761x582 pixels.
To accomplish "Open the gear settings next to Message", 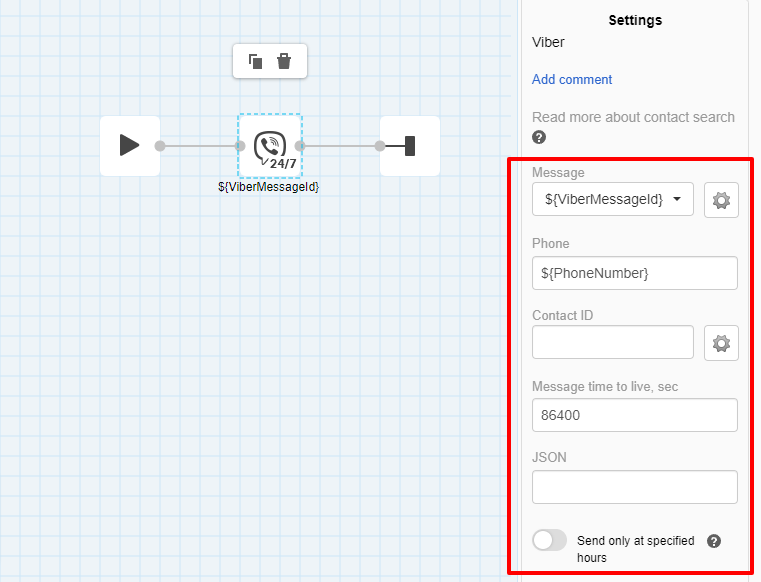I will click(721, 200).
